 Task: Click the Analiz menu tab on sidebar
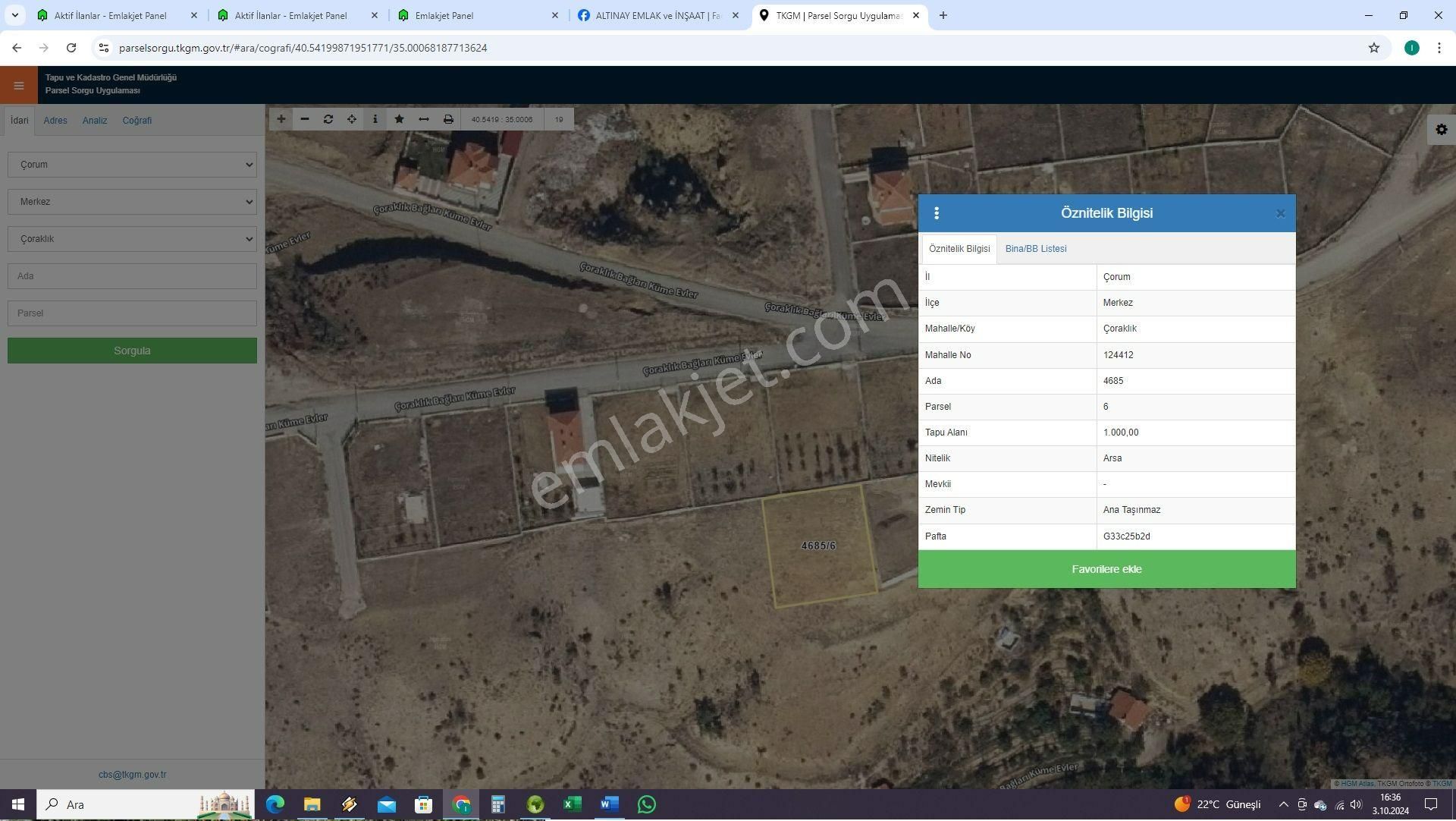(94, 120)
